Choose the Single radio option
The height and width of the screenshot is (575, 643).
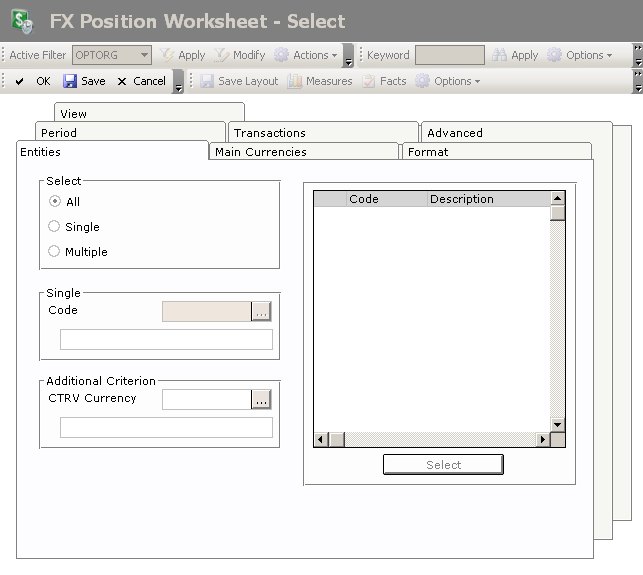(54, 226)
